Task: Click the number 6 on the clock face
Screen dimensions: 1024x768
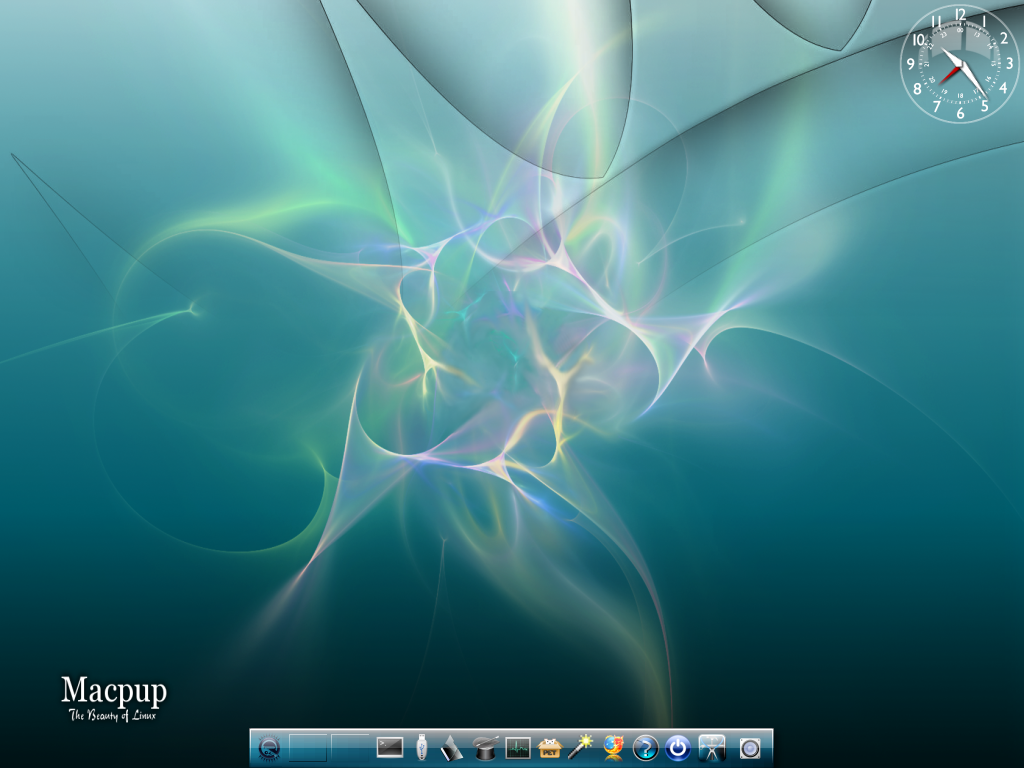Action: [x=960, y=113]
